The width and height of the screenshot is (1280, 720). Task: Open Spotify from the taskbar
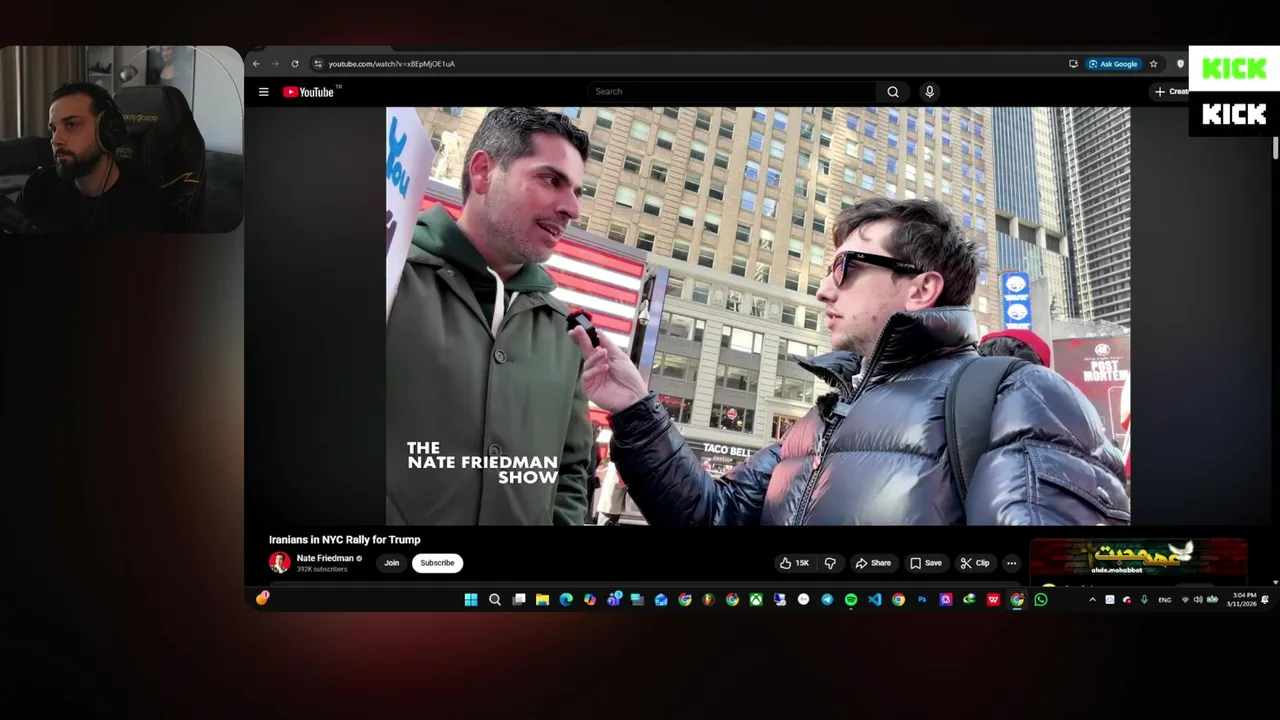coord(851,600)
